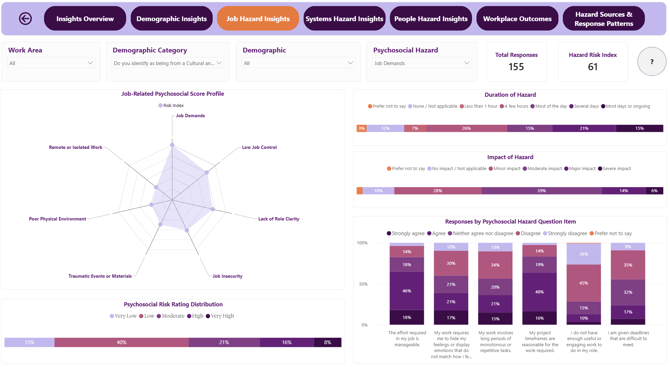Switch to the Demographic Insights tab
The height and width of the screenshot is (367, 670).
click(x=171, y=18)
